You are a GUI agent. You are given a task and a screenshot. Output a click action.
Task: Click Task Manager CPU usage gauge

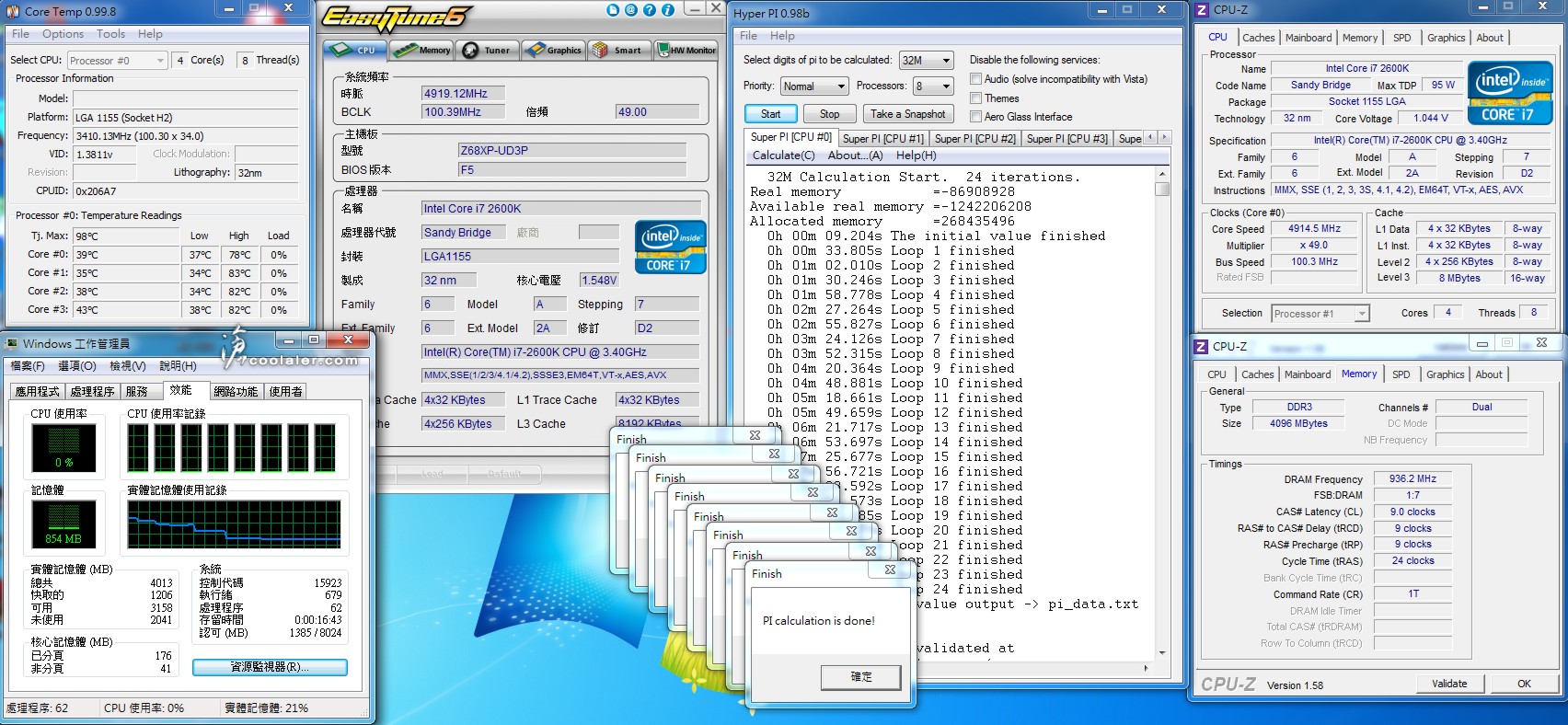(x=63, y=448)
